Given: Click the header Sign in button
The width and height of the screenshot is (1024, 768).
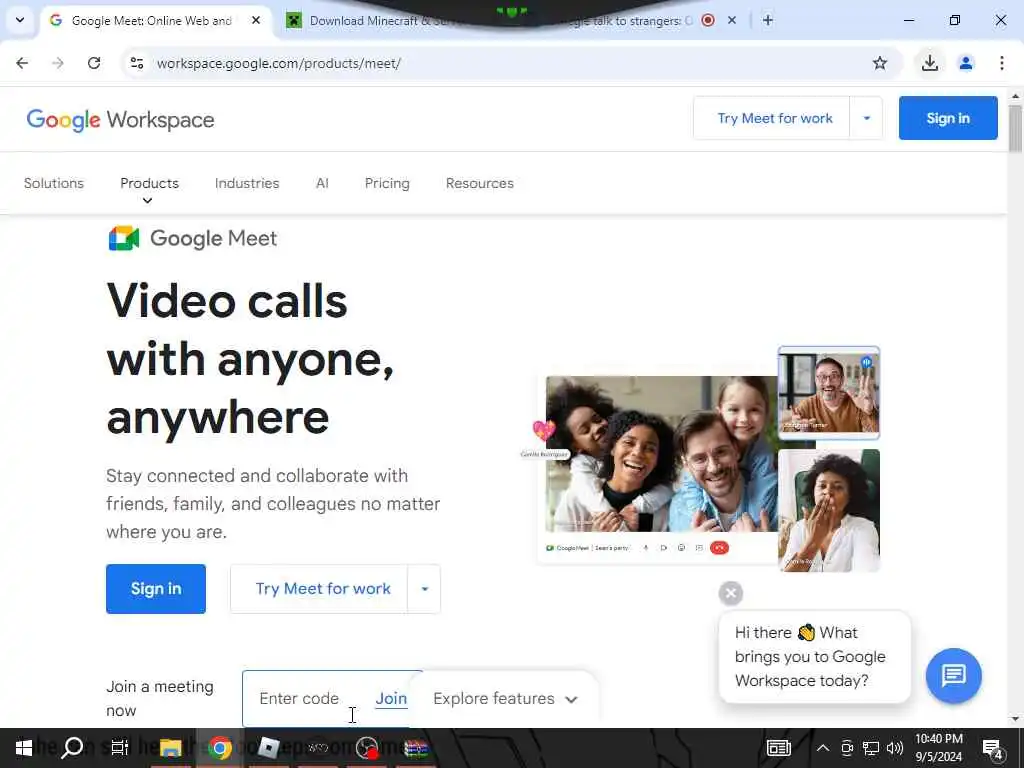Looking at the screenshot, I should [948, 118].
